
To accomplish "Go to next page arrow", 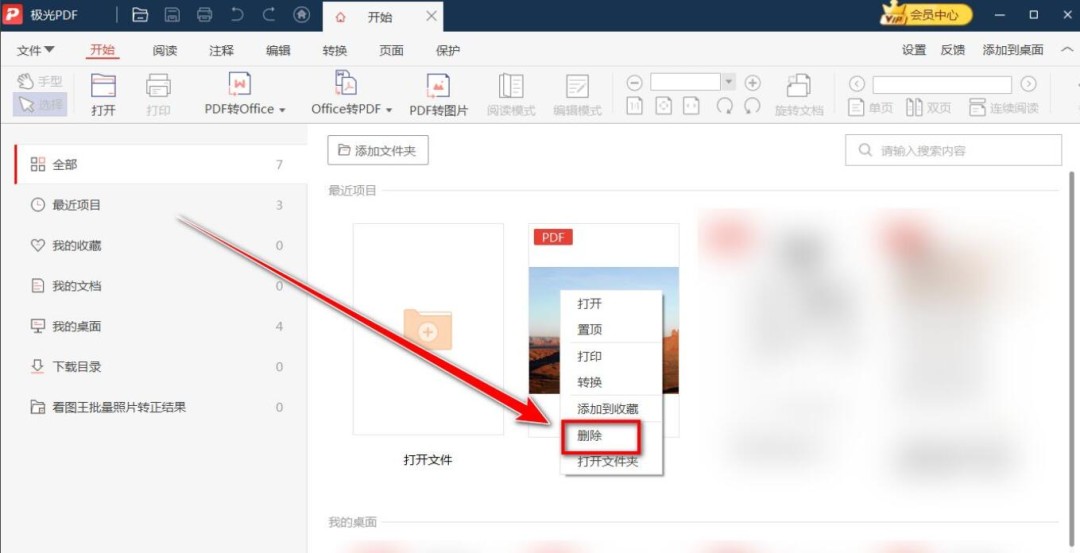I will click(1028, 84).
